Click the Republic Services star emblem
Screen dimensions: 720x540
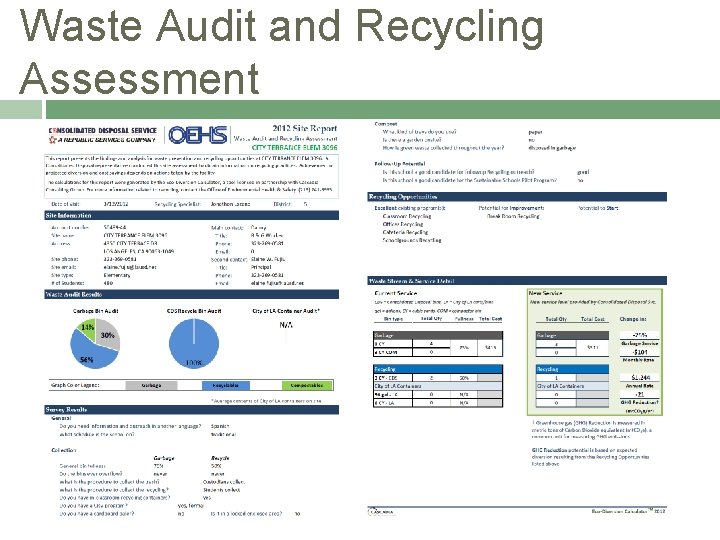click(x=52, y=139)
